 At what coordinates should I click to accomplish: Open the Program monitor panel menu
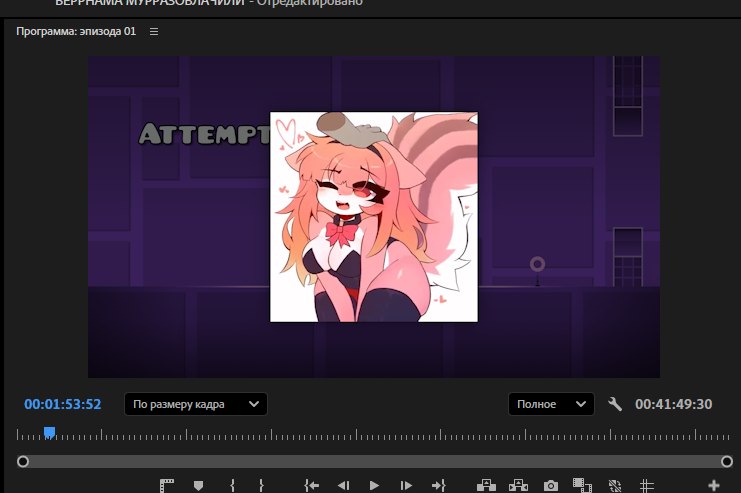point(154,32)
